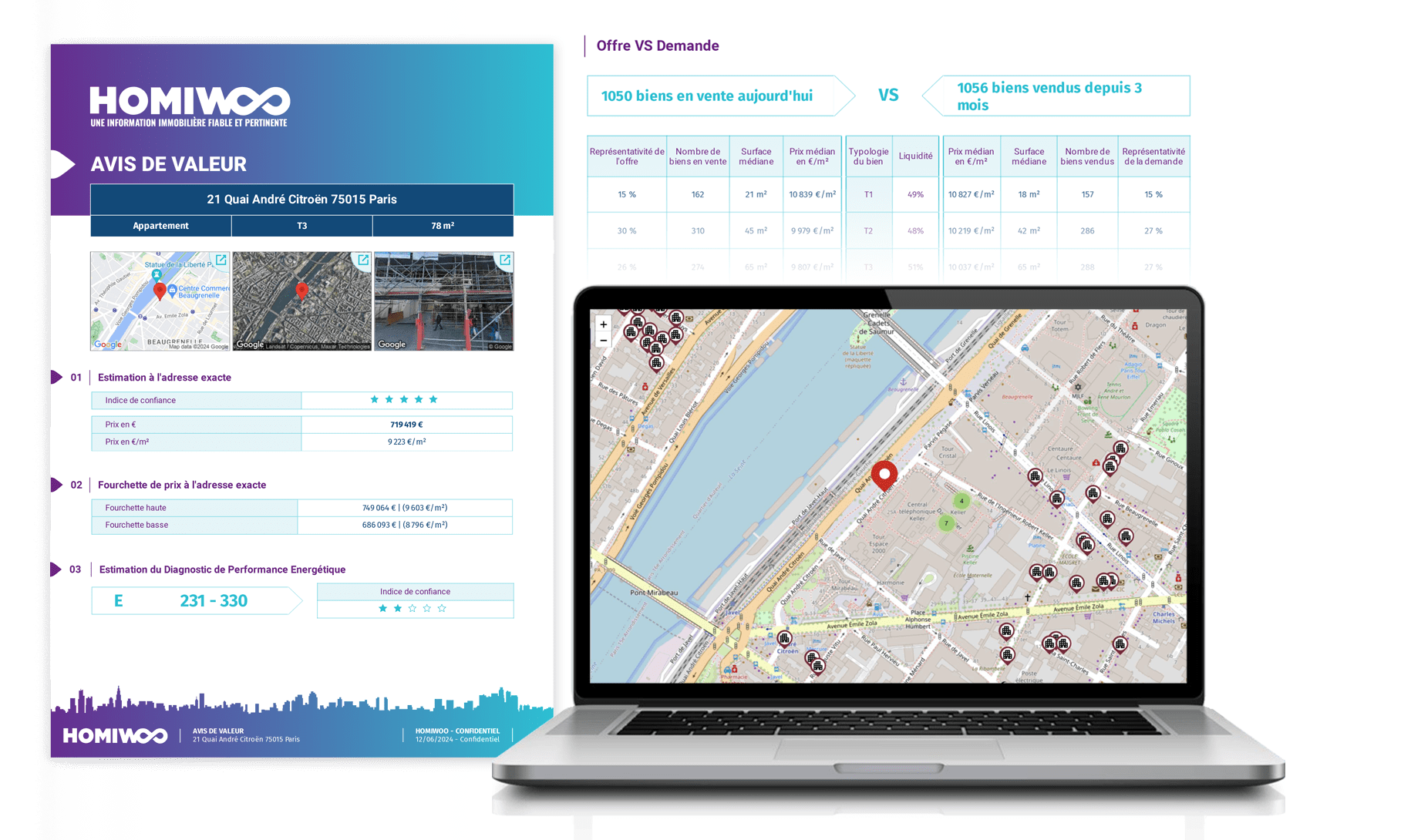
Task: Click the 9 223 €/m² value
Action: point(406,442)
